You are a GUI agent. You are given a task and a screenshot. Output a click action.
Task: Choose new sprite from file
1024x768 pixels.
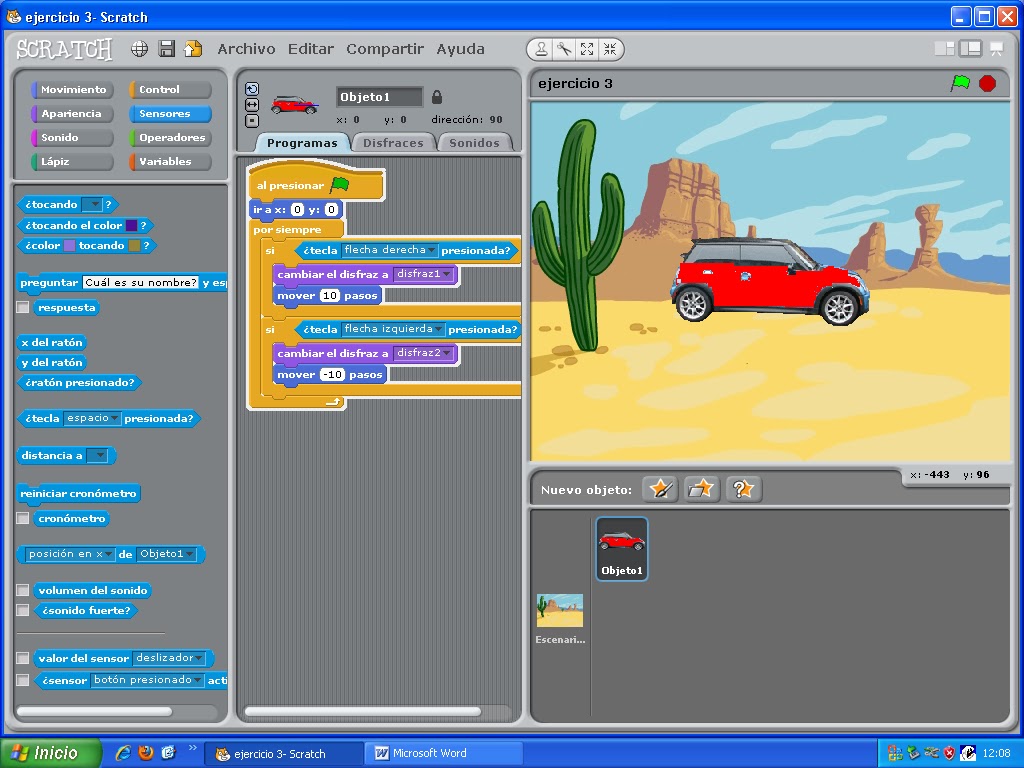pyautogui.click(x=701, y=488)
